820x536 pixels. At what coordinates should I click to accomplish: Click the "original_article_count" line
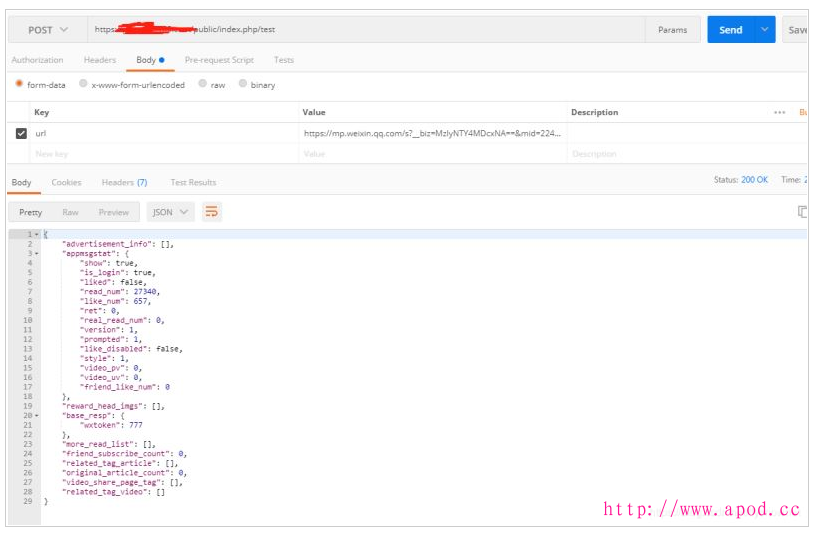point(124,473)
